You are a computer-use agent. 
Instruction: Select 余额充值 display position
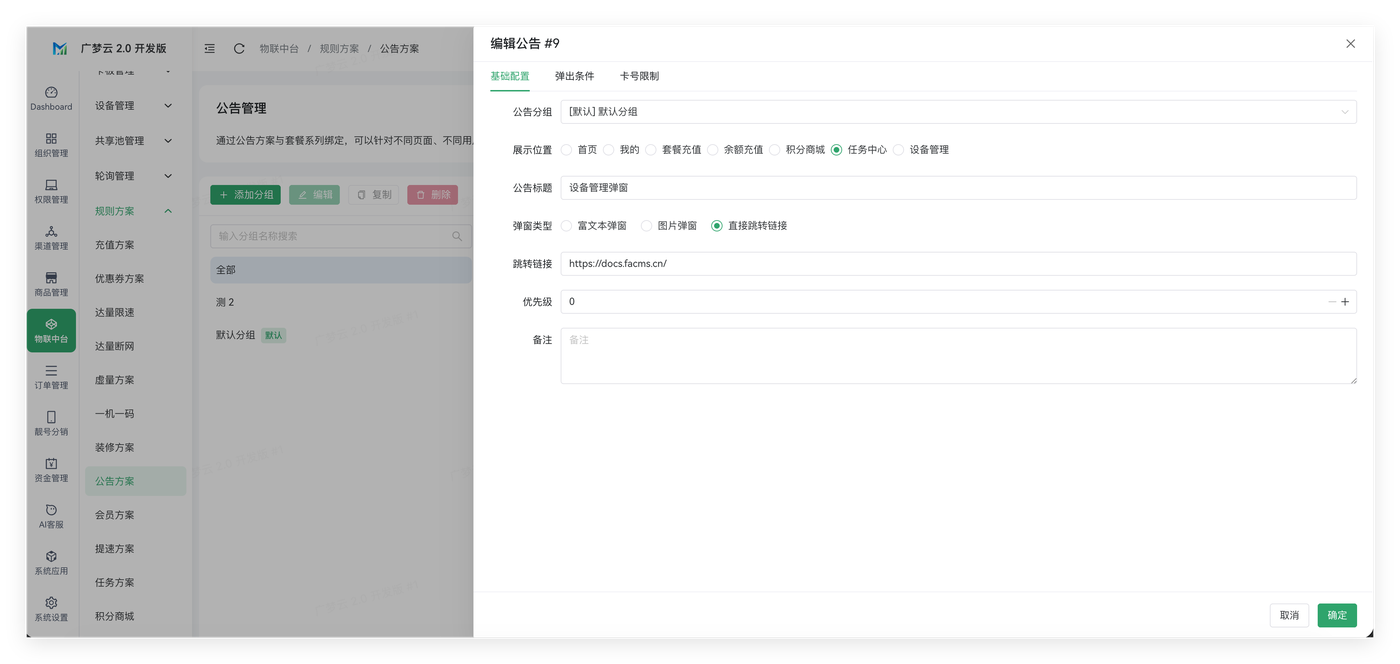pos(735,150)
